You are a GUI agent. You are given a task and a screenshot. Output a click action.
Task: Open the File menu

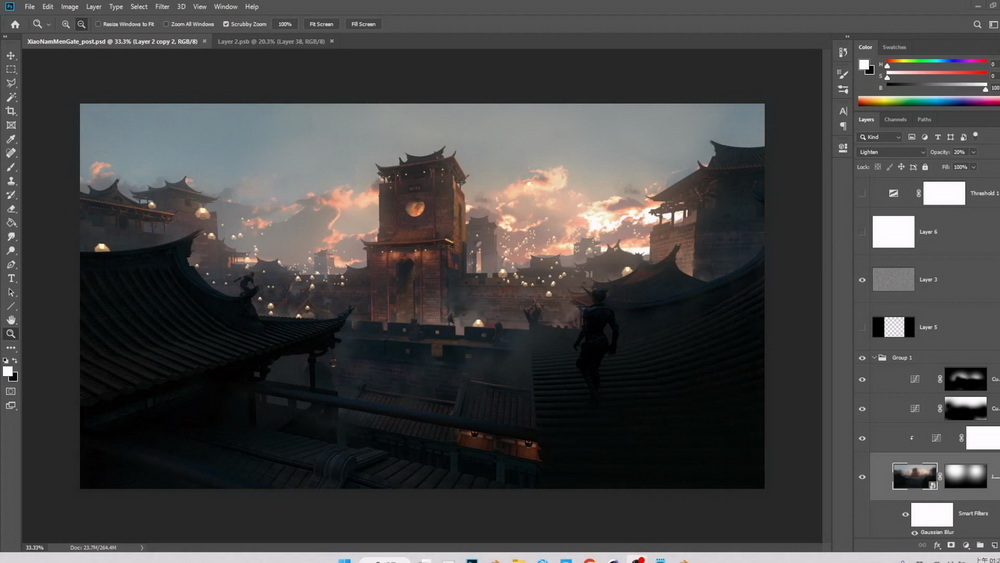[x=29, y=6]
